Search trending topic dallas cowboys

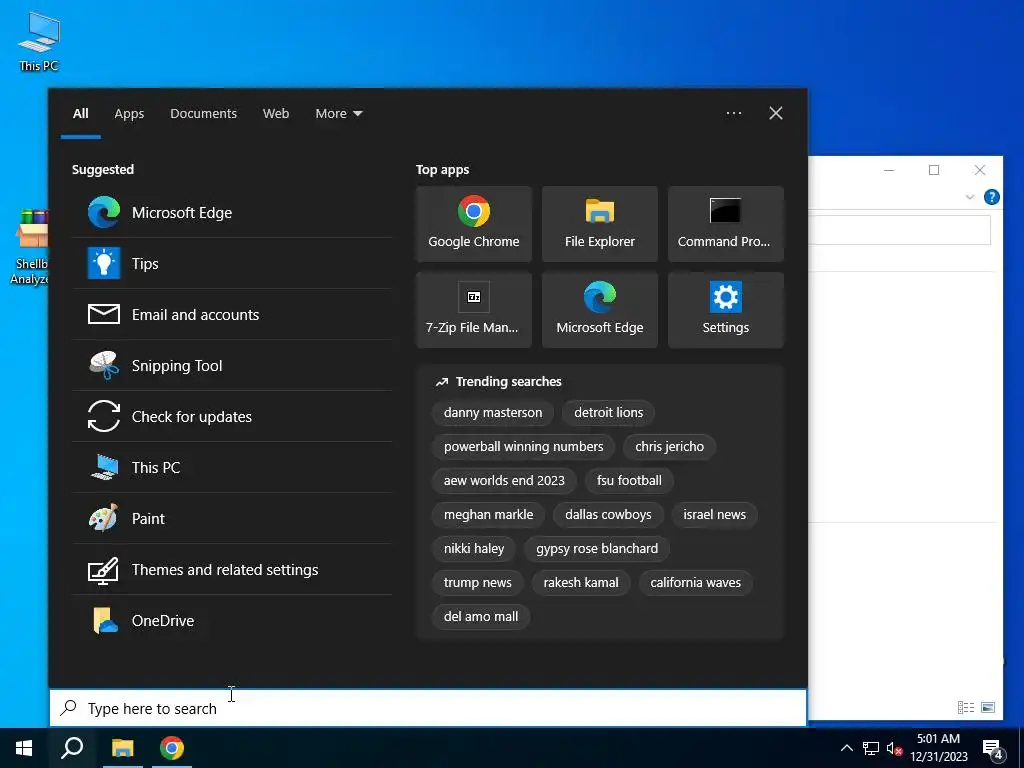[x=608, y=515]
